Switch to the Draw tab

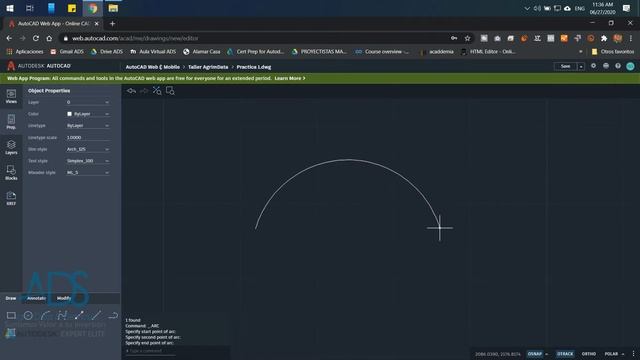[x=11, y=298]
